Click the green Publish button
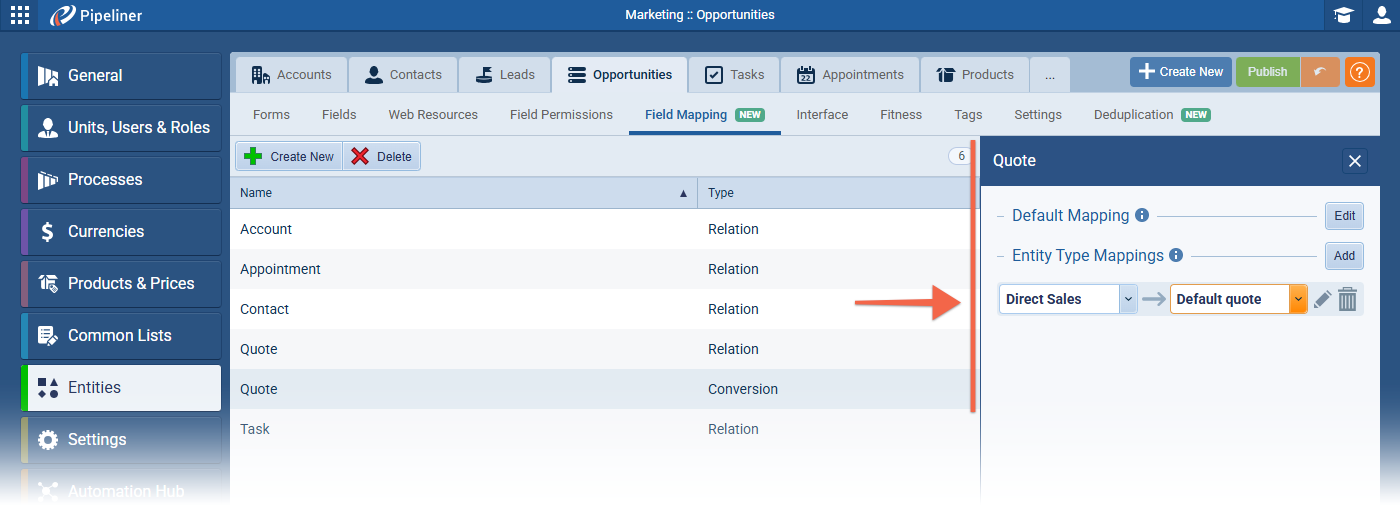Screen dimensions: 1400x505 pos(1267,72)
